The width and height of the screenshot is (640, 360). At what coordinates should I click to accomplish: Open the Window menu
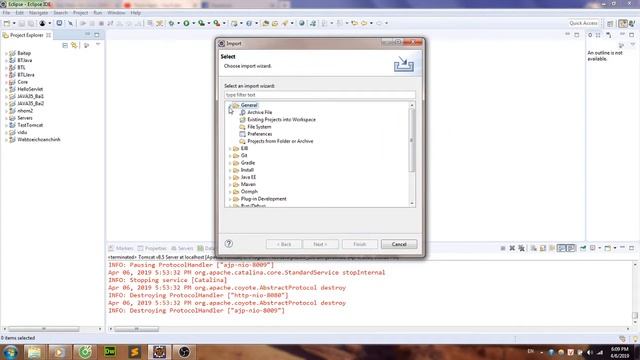(116, 13)
